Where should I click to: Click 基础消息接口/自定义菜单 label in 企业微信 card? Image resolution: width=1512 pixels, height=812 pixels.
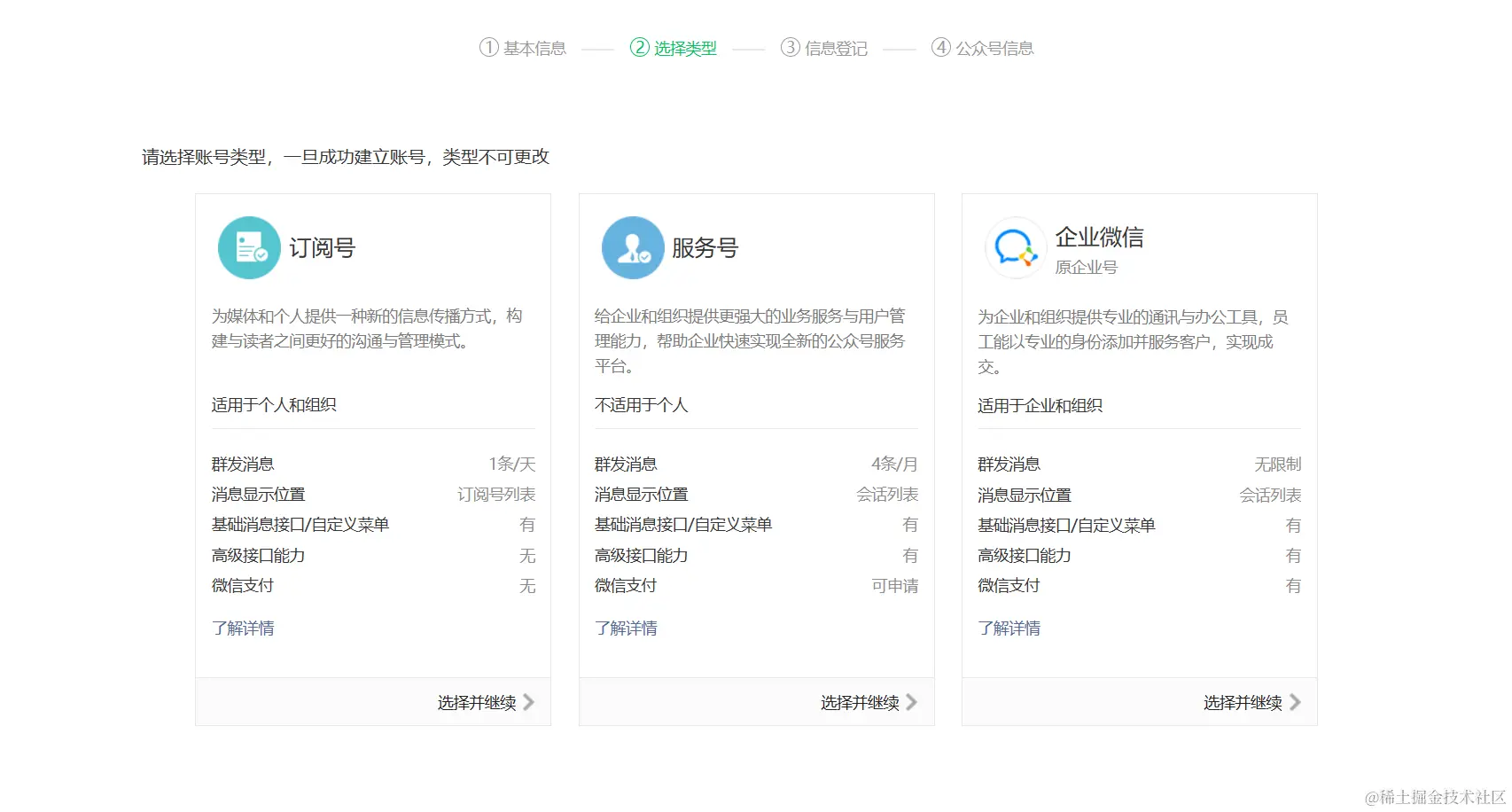click(1066, 526)
